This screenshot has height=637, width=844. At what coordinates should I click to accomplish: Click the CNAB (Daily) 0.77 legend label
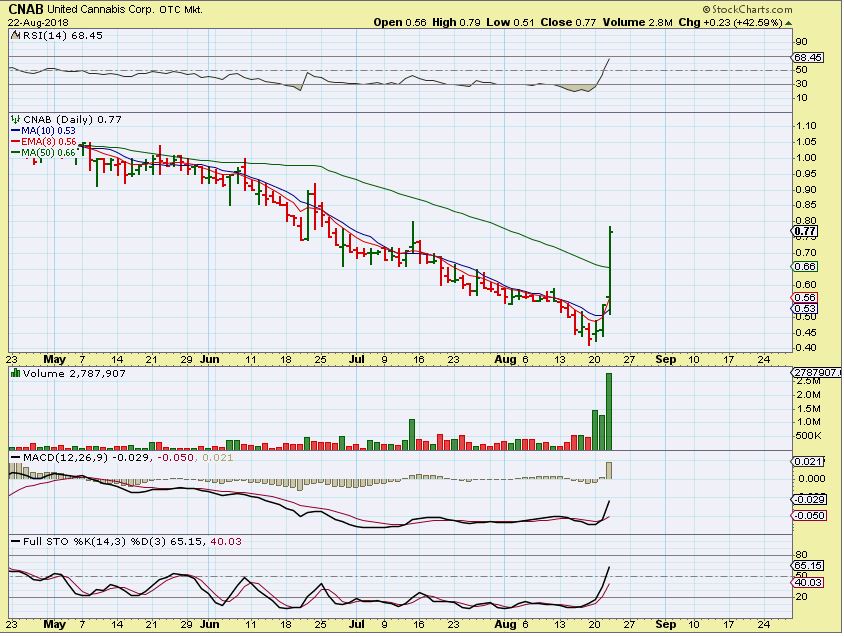point(72,120)
